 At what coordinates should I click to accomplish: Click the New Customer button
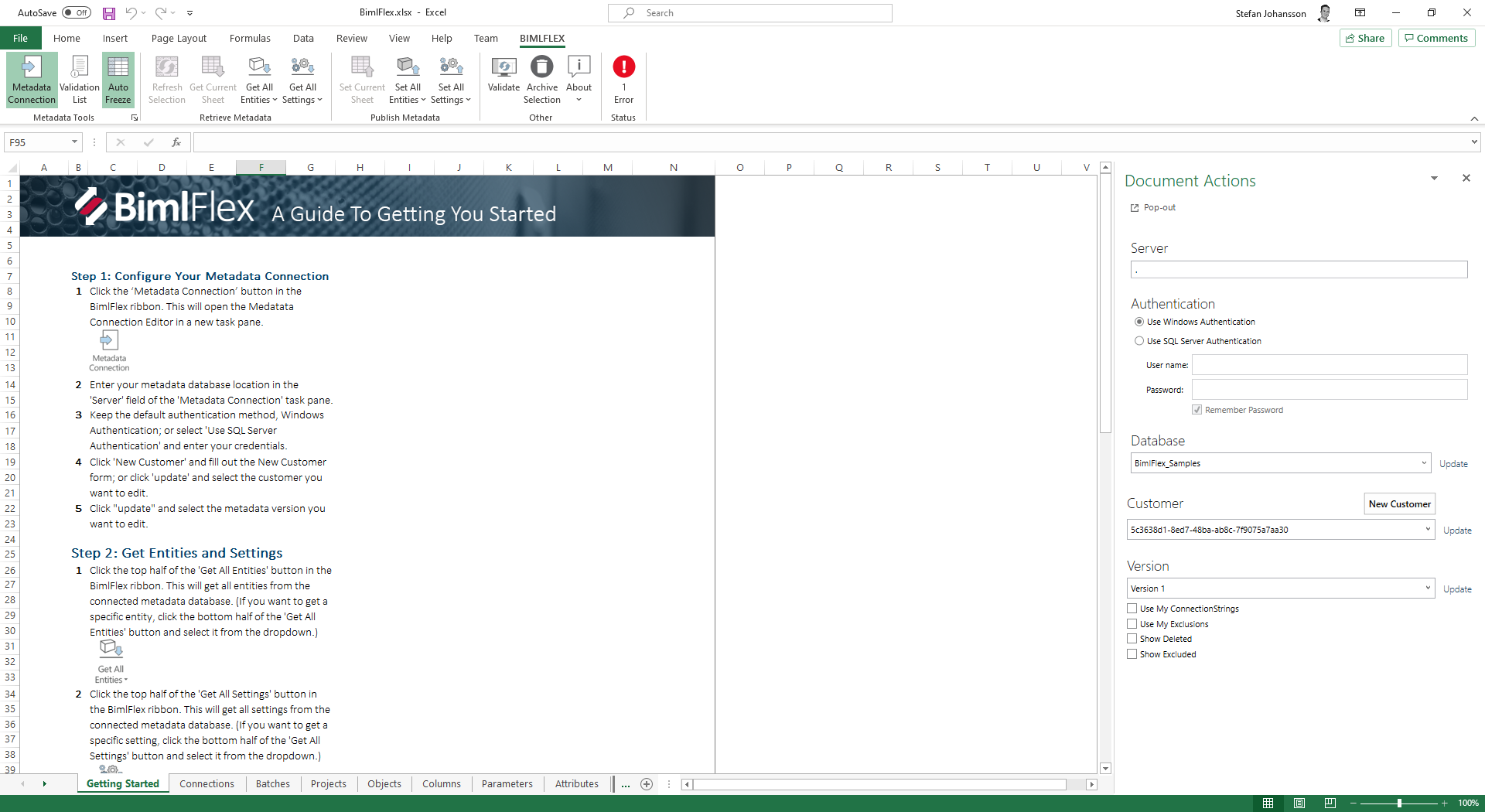1399,503
